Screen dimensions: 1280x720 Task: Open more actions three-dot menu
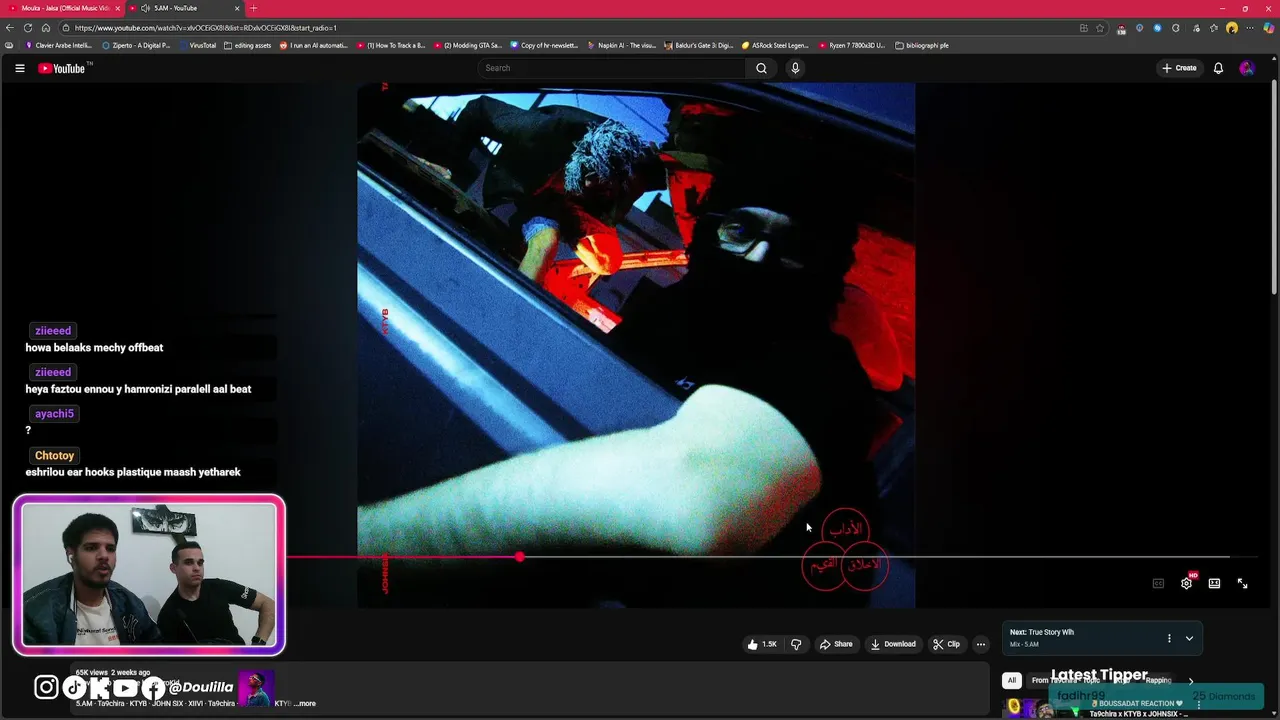981,644
